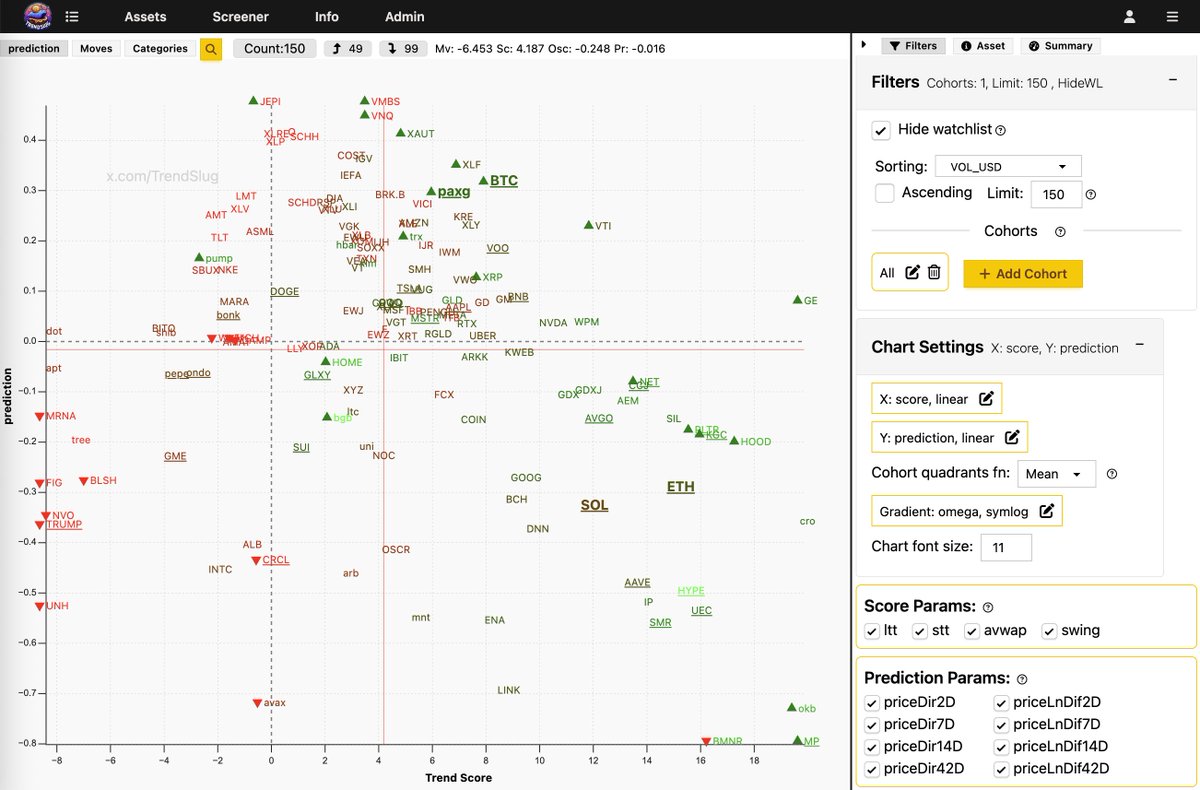
Task: Select the Moves view tab
Action: 96,48
